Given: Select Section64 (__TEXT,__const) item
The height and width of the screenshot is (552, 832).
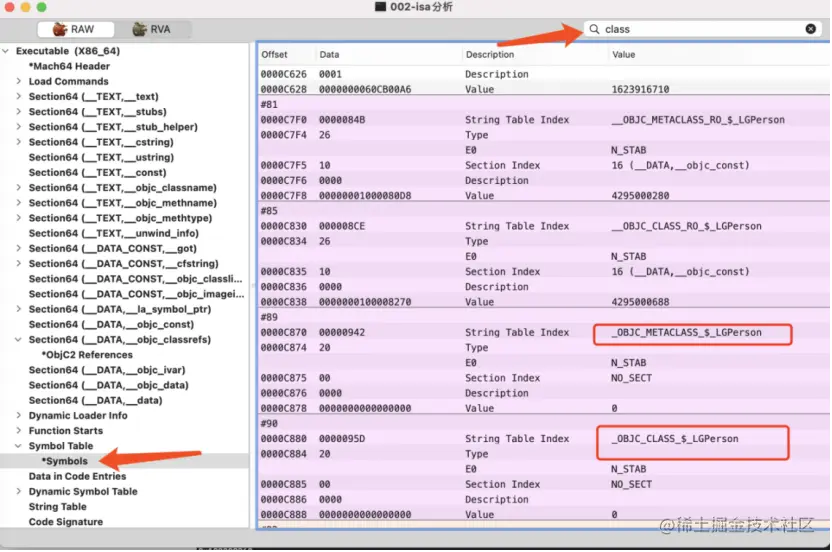Looking at the screenshot, I should (x=98, y=172).
